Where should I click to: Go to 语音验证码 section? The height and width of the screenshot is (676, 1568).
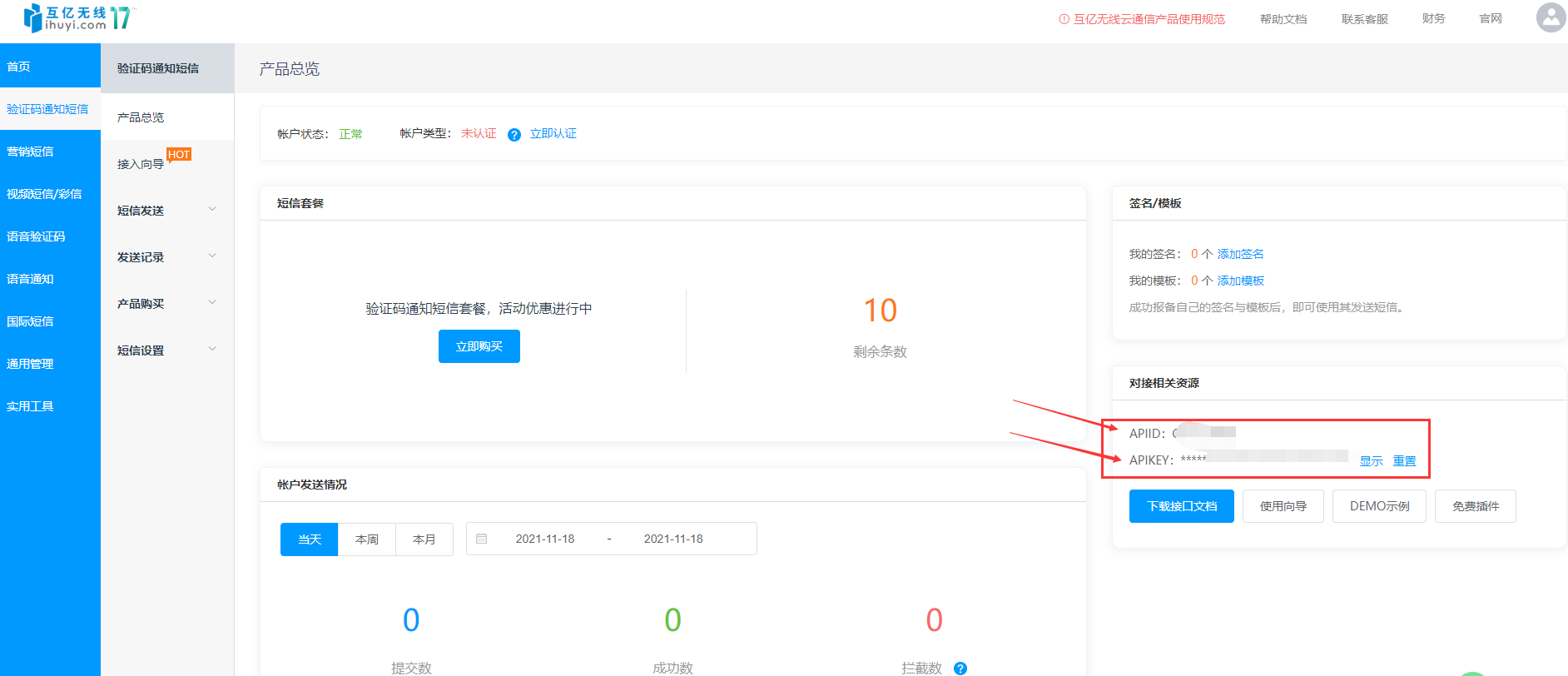click(50, 236)
